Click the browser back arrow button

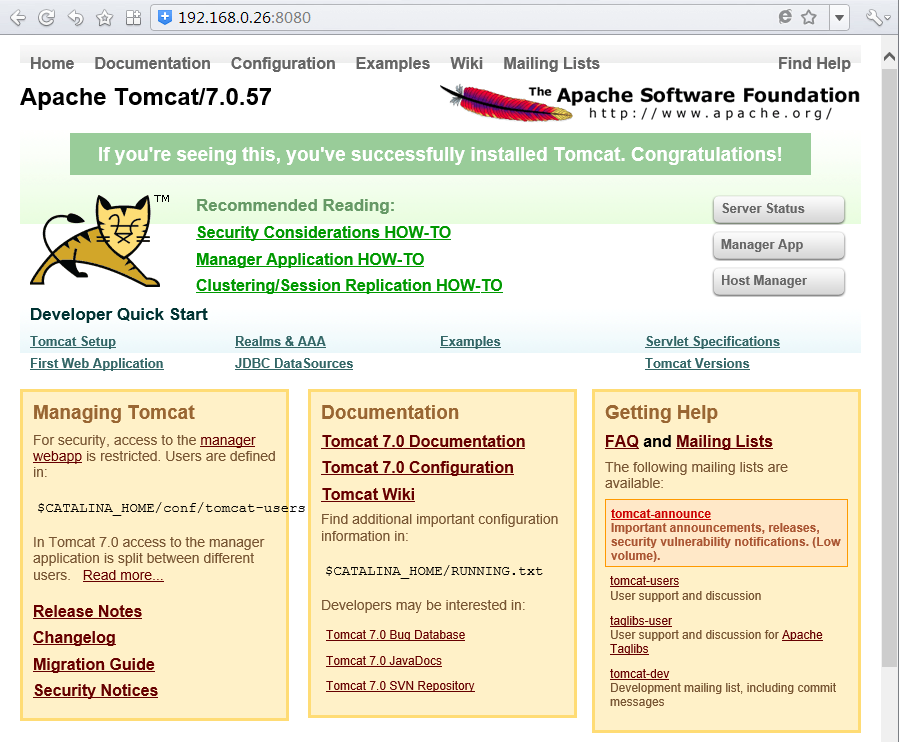(18, 18)
